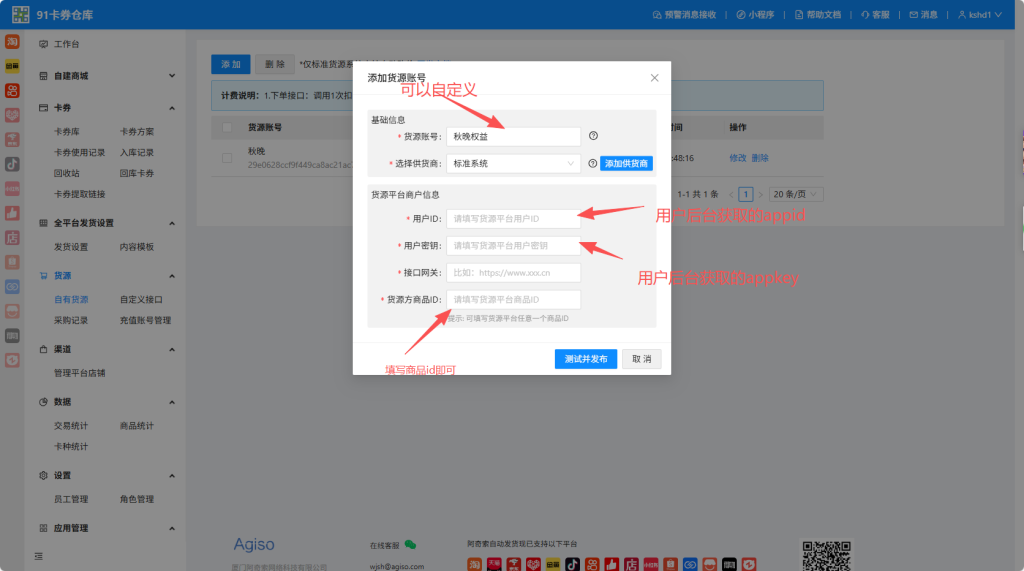Screen dimensions: 1024x571
Task: Click the help icon beside 货源账号 field
Action: pos(593,136)
